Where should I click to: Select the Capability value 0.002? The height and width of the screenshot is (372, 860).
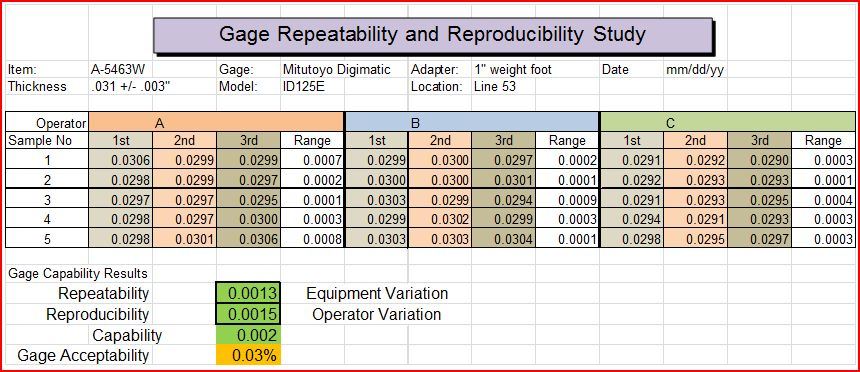pos(248,335)
